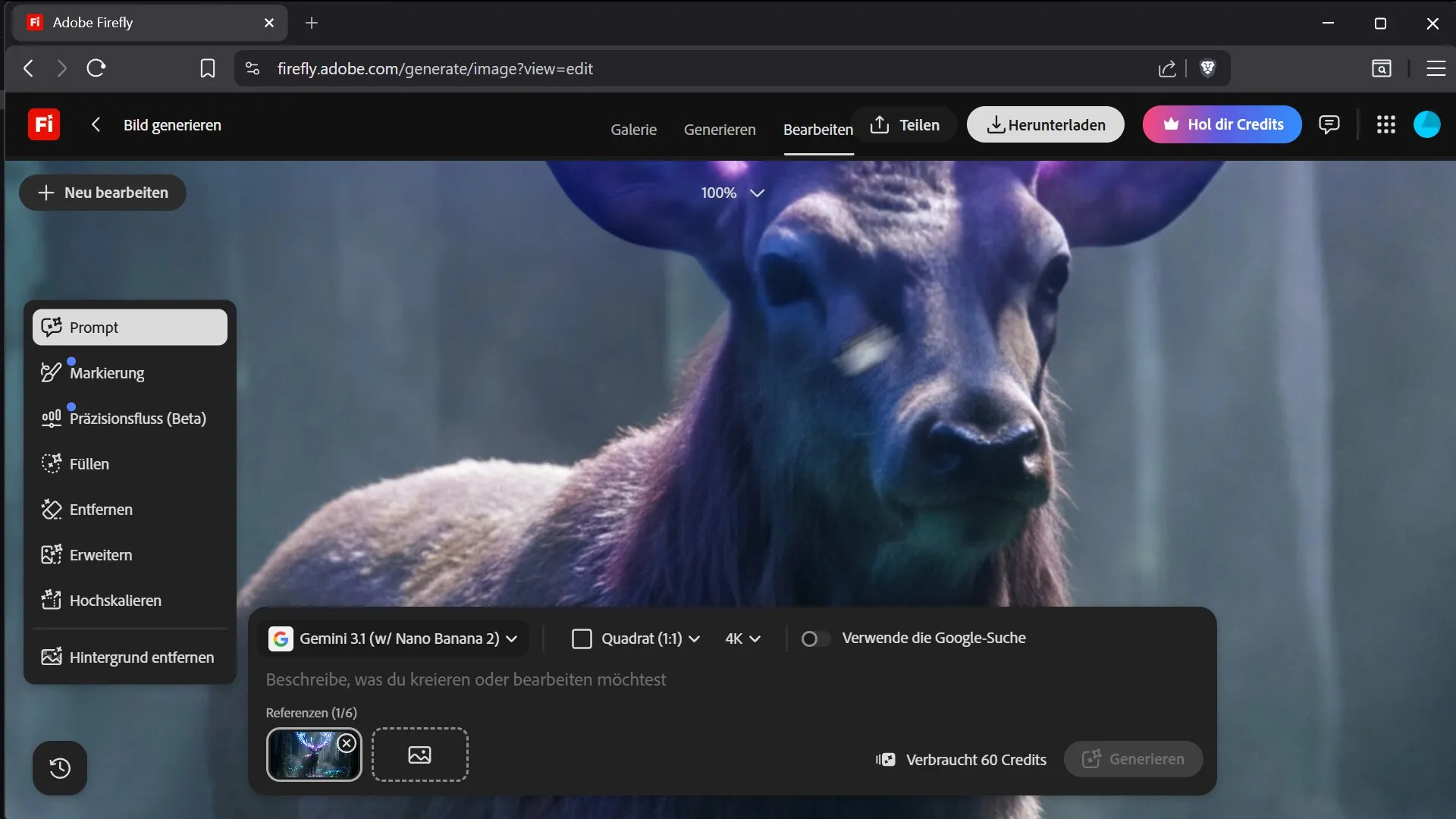Select the deer reference thumbnail
Viewport: 1456px width, 819px height.
313,755
